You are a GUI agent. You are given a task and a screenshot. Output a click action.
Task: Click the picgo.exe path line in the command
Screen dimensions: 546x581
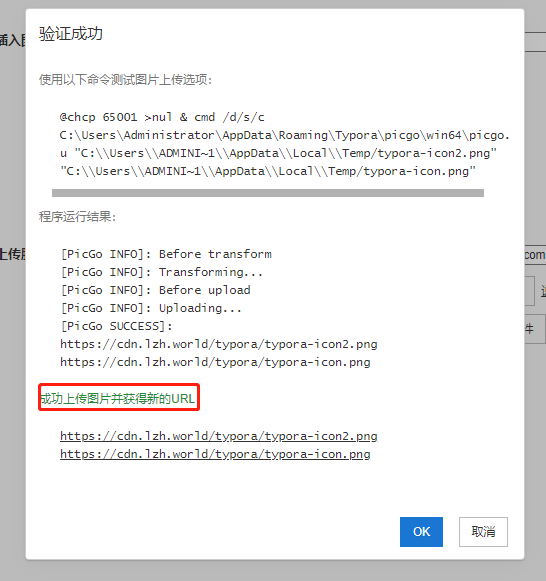[284, 135]
